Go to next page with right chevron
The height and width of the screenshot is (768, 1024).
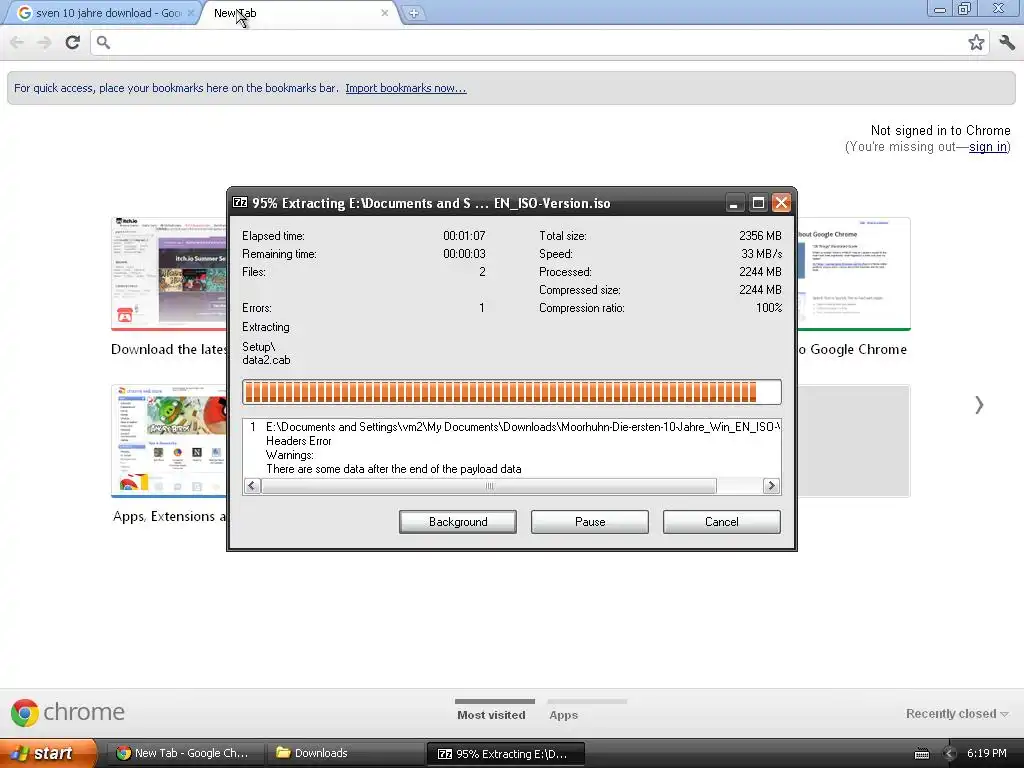click(x=979, y=405)
